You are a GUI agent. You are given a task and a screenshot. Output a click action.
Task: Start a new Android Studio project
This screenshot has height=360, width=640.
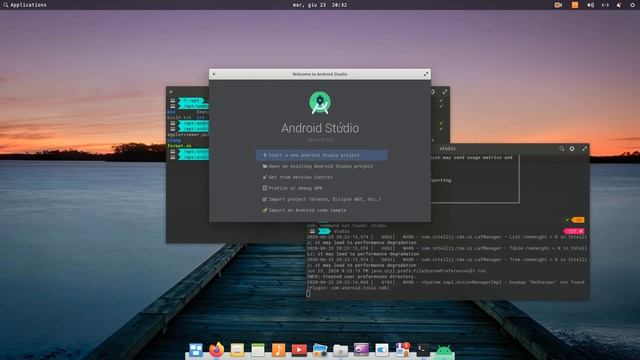tap(322, 155)
